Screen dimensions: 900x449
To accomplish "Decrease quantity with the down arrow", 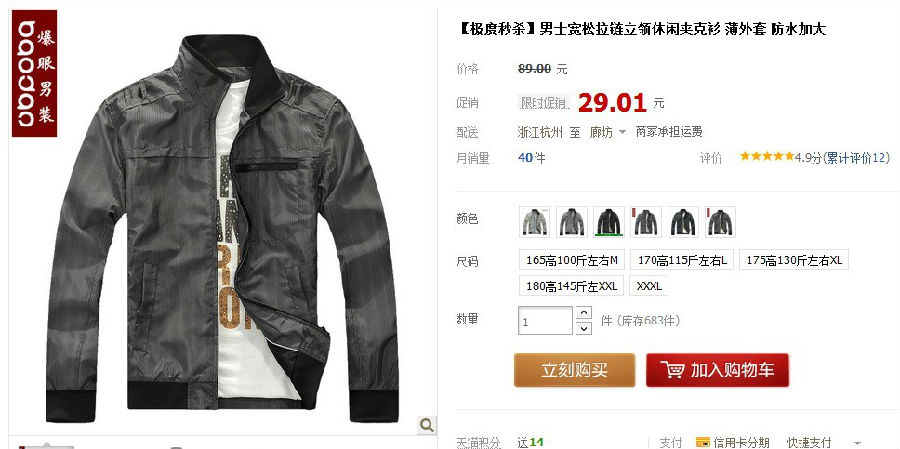I will [583, 328].
